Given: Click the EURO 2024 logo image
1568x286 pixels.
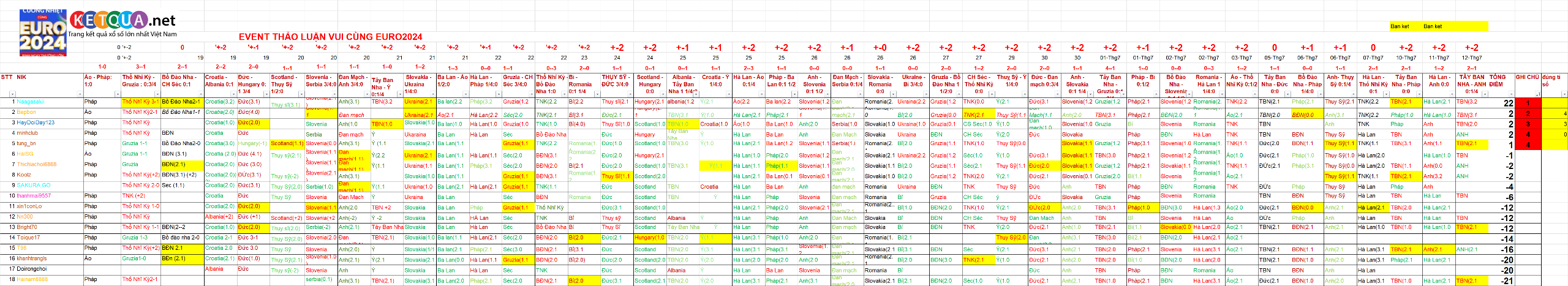Looking at the screenshot, I should (x=42, y=31).
